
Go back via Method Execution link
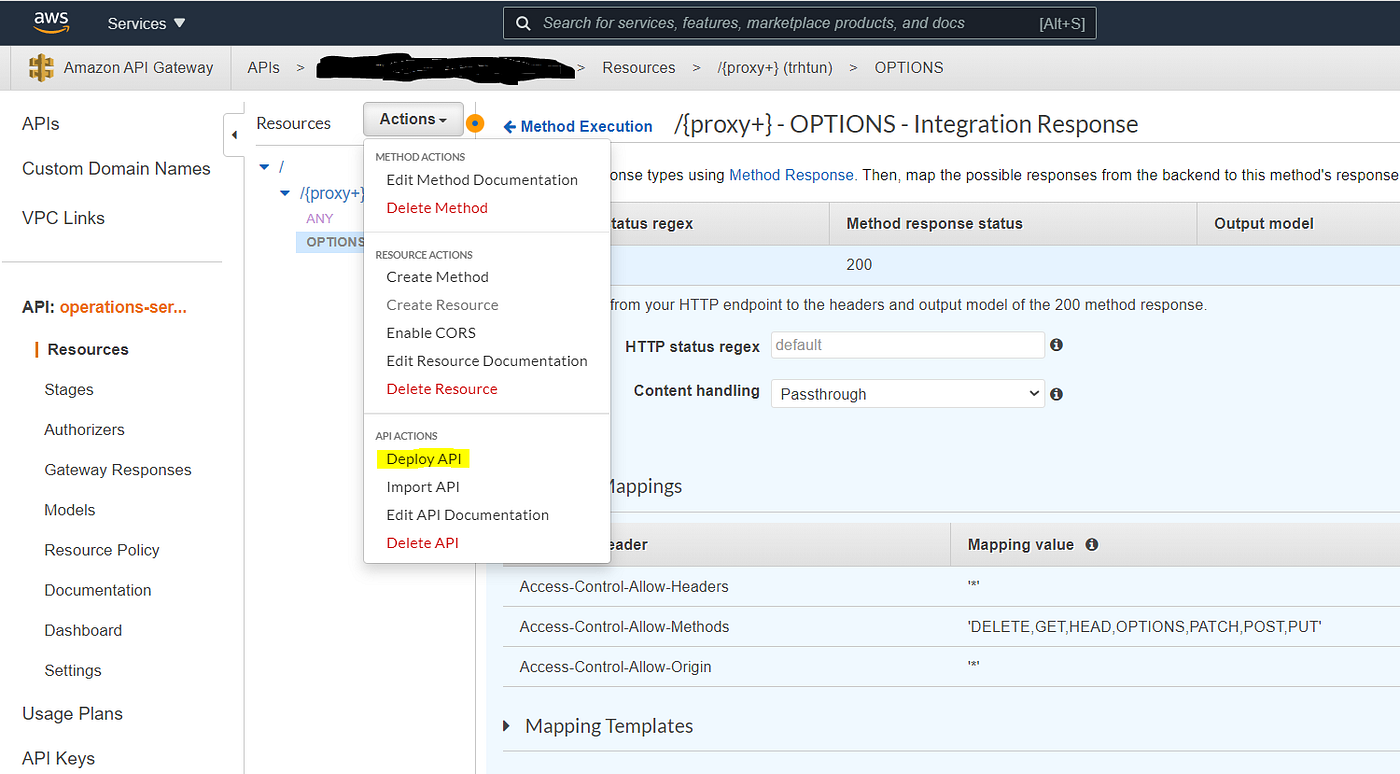(x=578, y=126)
